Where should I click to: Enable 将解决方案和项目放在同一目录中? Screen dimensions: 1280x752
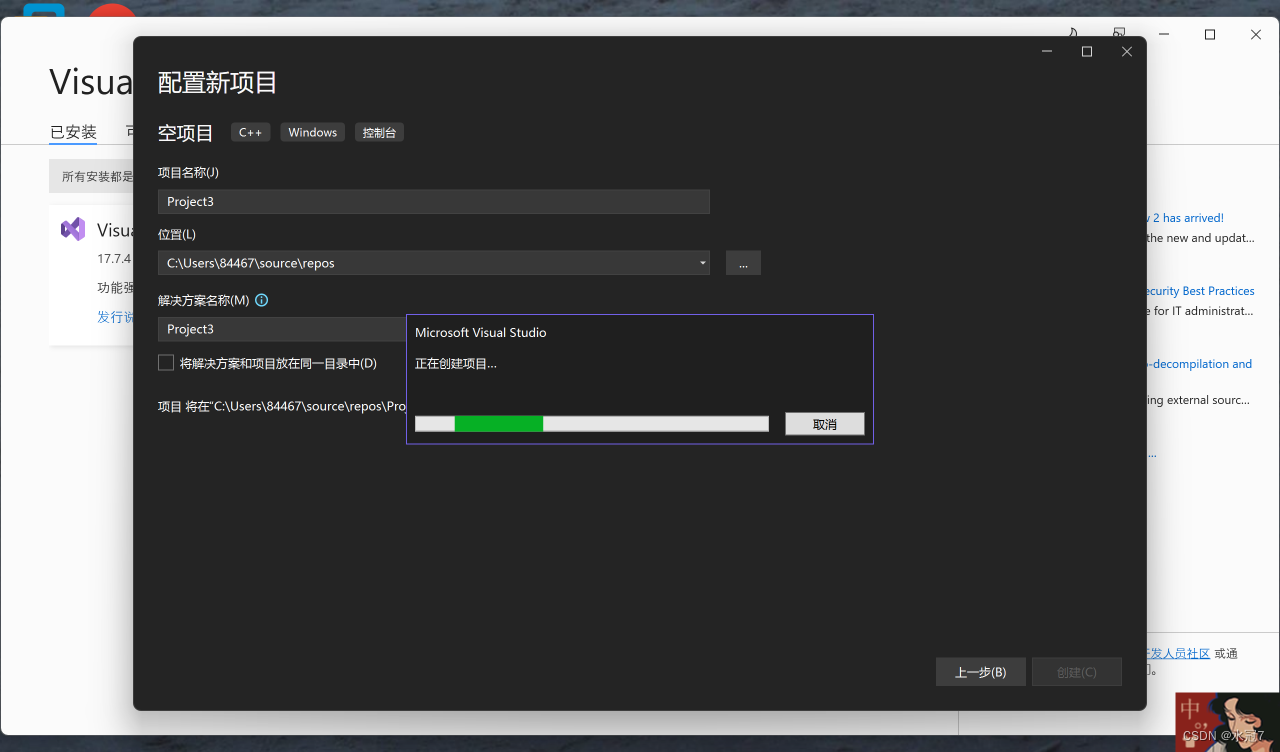tap(166, 362)
